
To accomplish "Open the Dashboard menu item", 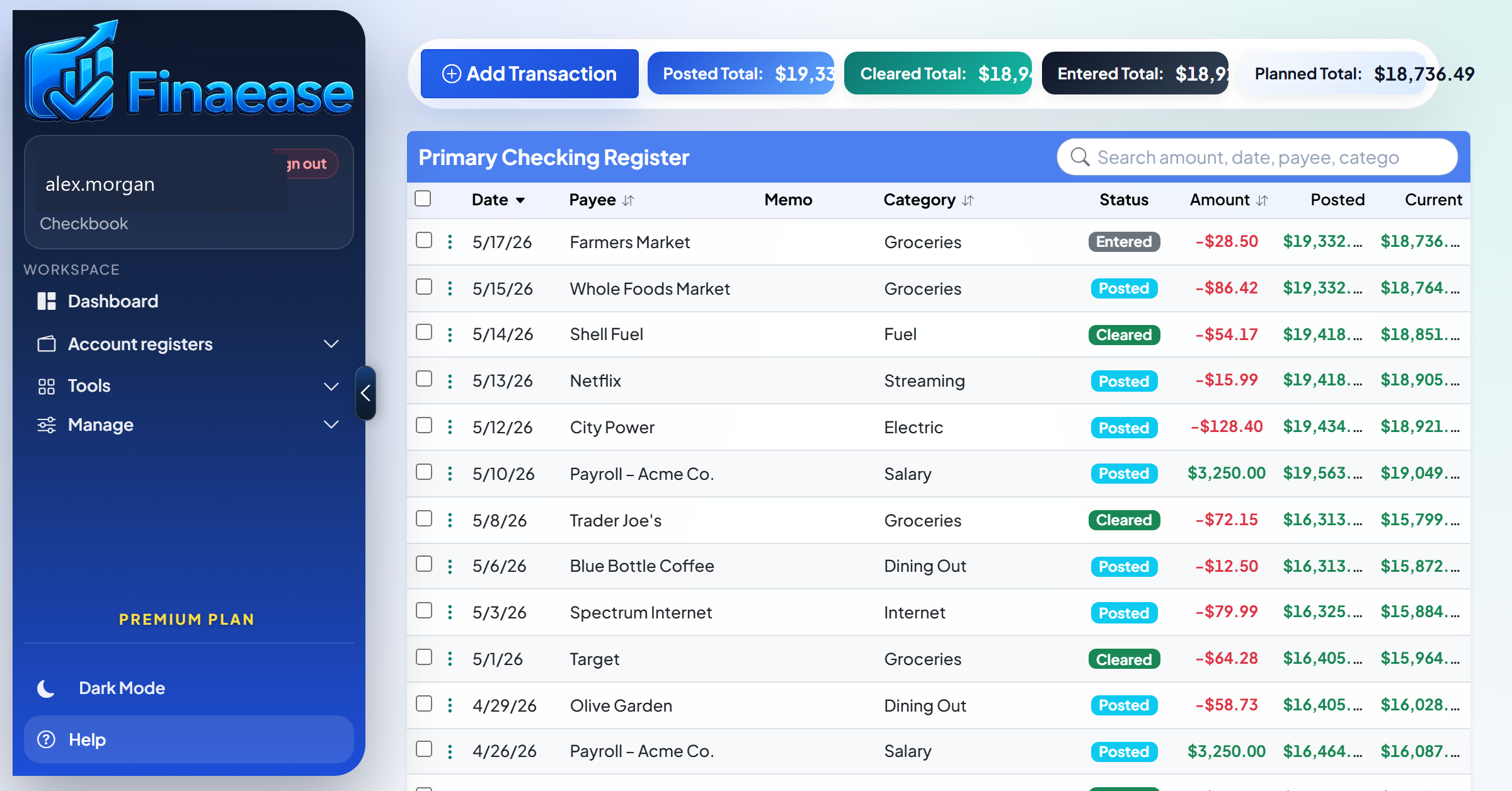I will pyautogui.click(x=188, y=301).
